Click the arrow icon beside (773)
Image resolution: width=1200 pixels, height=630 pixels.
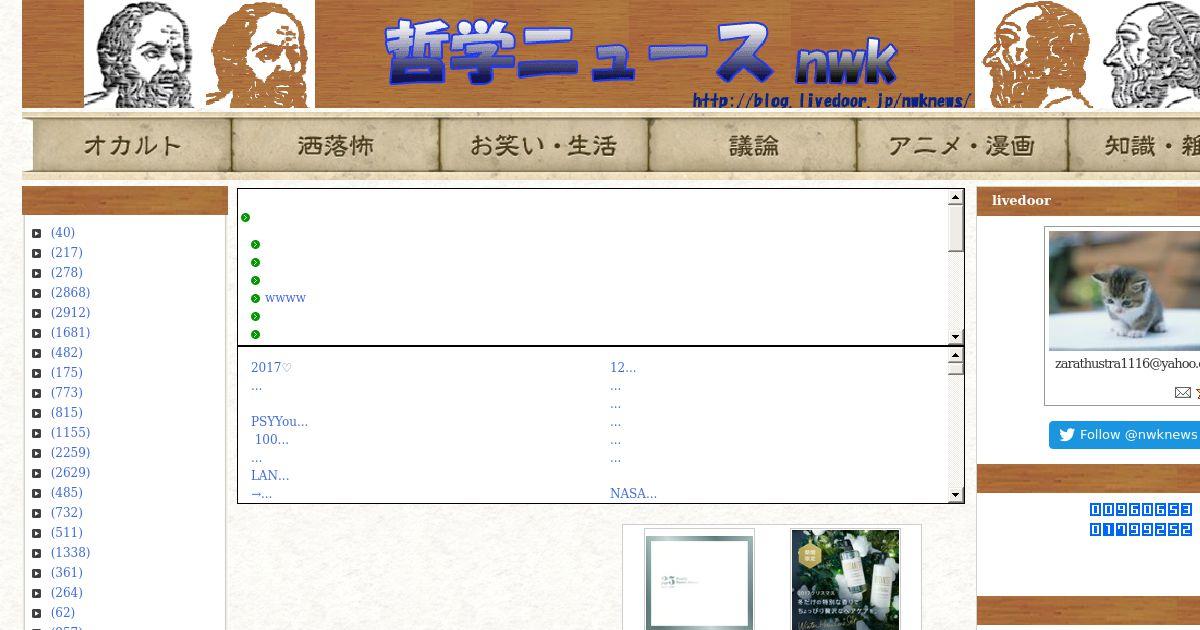click(x=37, y=393)
